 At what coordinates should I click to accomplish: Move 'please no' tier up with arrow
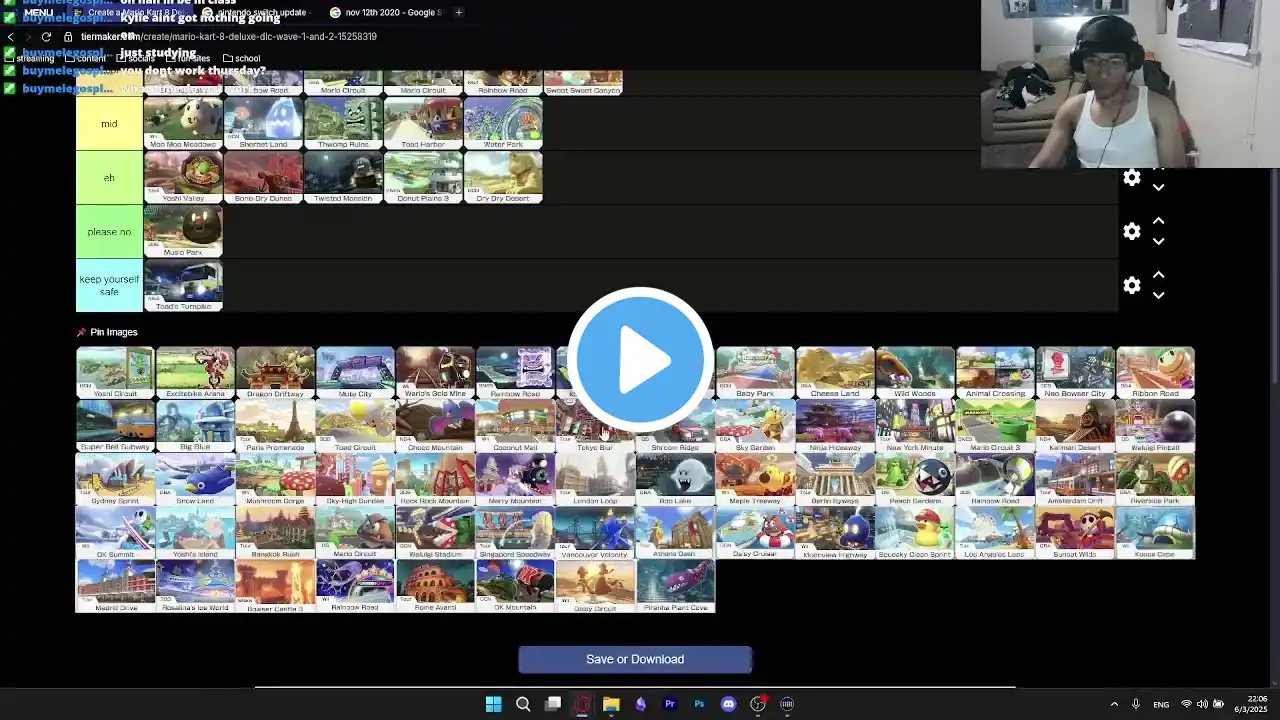[1158, 221]
